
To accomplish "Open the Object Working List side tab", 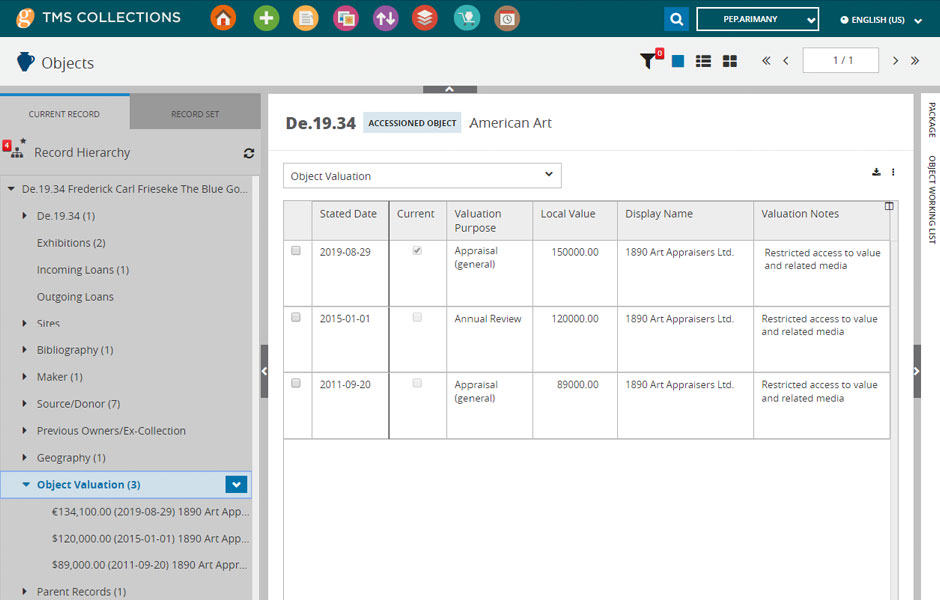I will pyautogui.click(x=931, y=200).
